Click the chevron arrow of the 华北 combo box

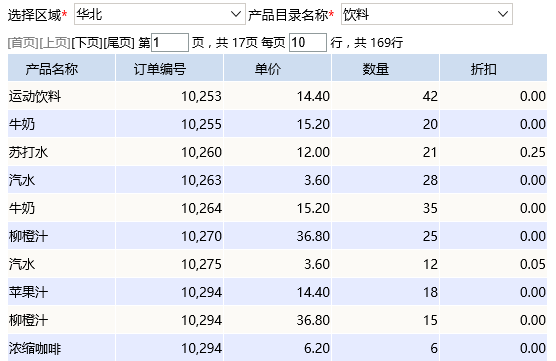tap(235, 14)
